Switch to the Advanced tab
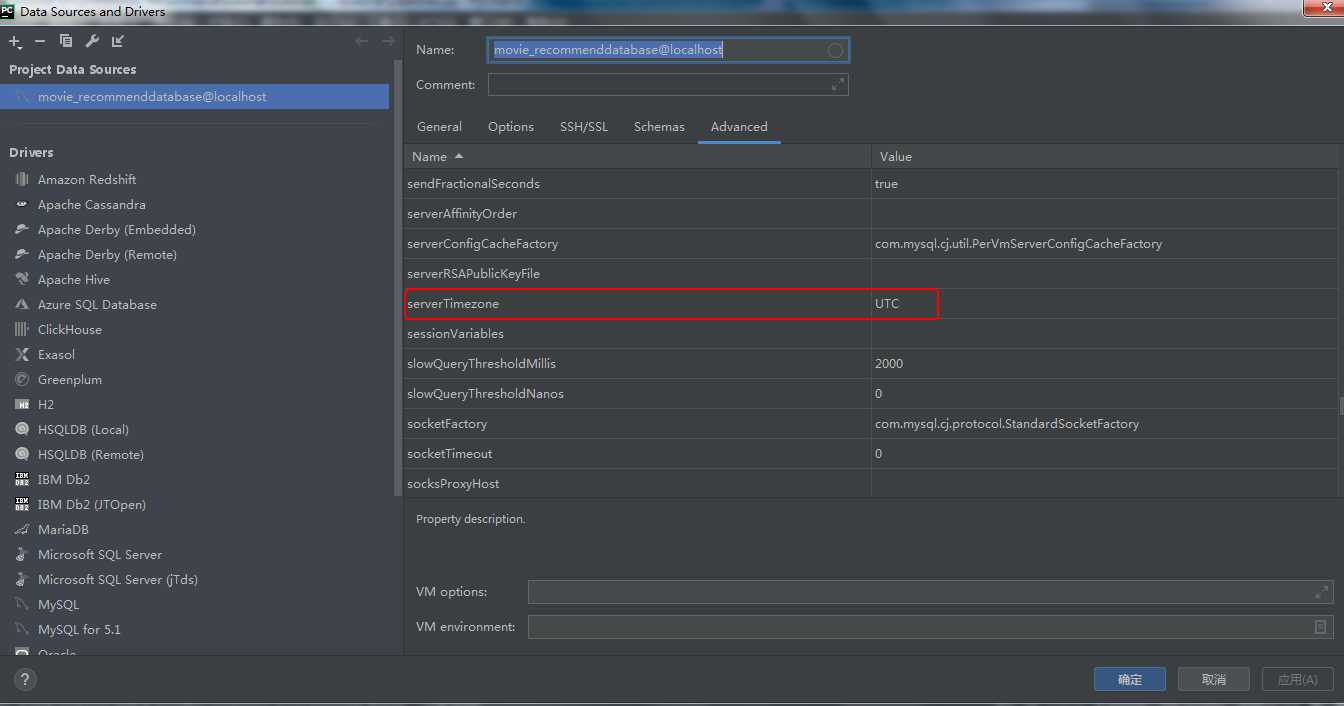Image resolution: width=1344 pixels, height=706 pixels. (x=739, y=127)
